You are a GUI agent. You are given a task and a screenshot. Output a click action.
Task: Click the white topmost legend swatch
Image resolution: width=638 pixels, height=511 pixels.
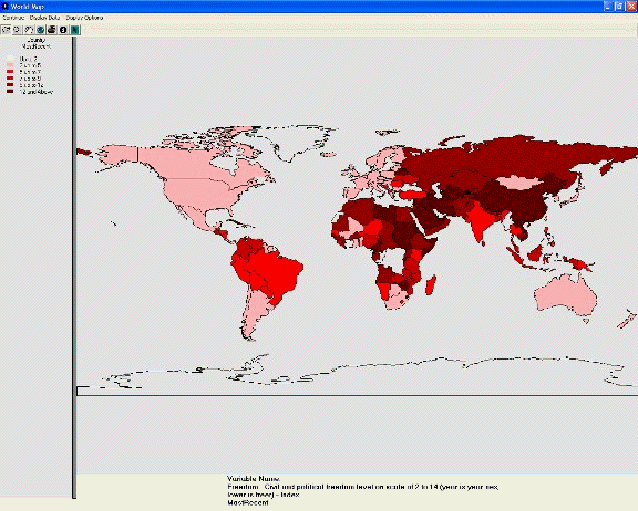pos(10,58)
